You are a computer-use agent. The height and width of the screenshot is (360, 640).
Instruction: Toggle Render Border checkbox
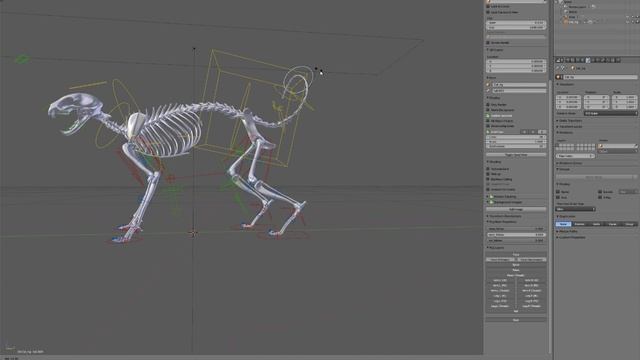tap(488, 42)
